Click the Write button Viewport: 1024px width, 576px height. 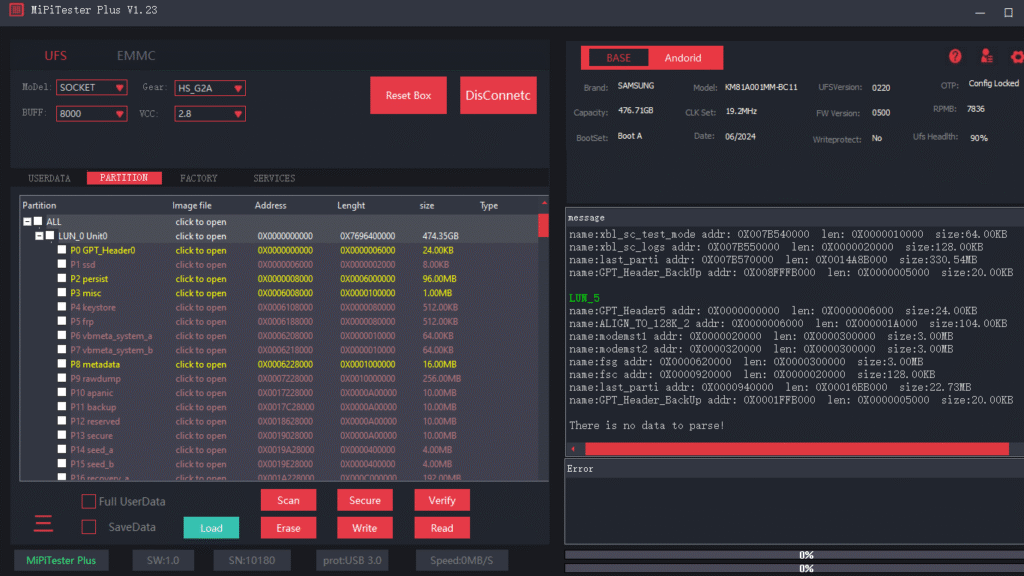pos(364,528)
